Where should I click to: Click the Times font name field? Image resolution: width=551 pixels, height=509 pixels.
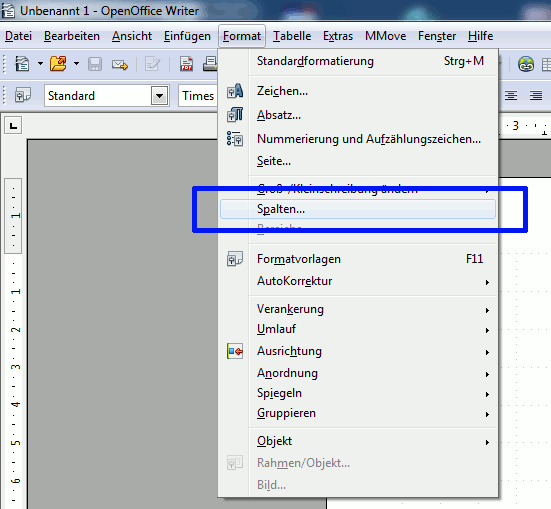point(198,96)
